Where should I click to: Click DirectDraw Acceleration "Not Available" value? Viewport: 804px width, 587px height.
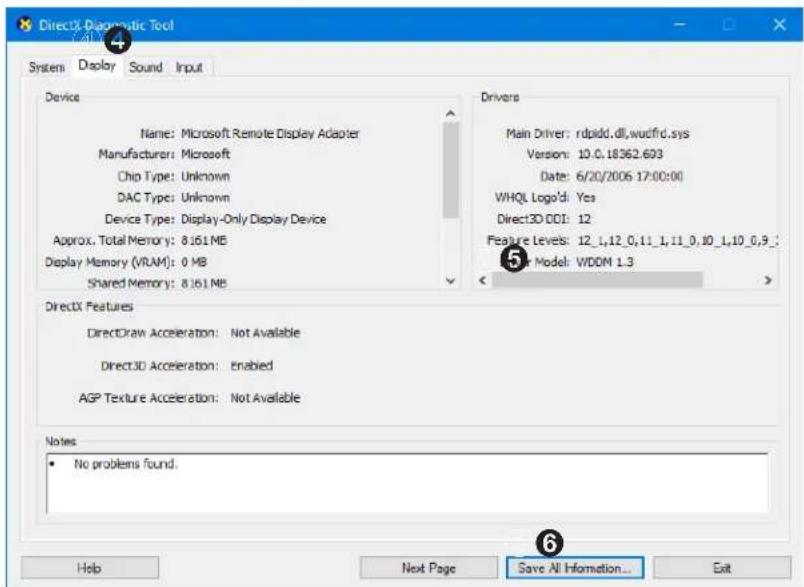click(265, 333)
